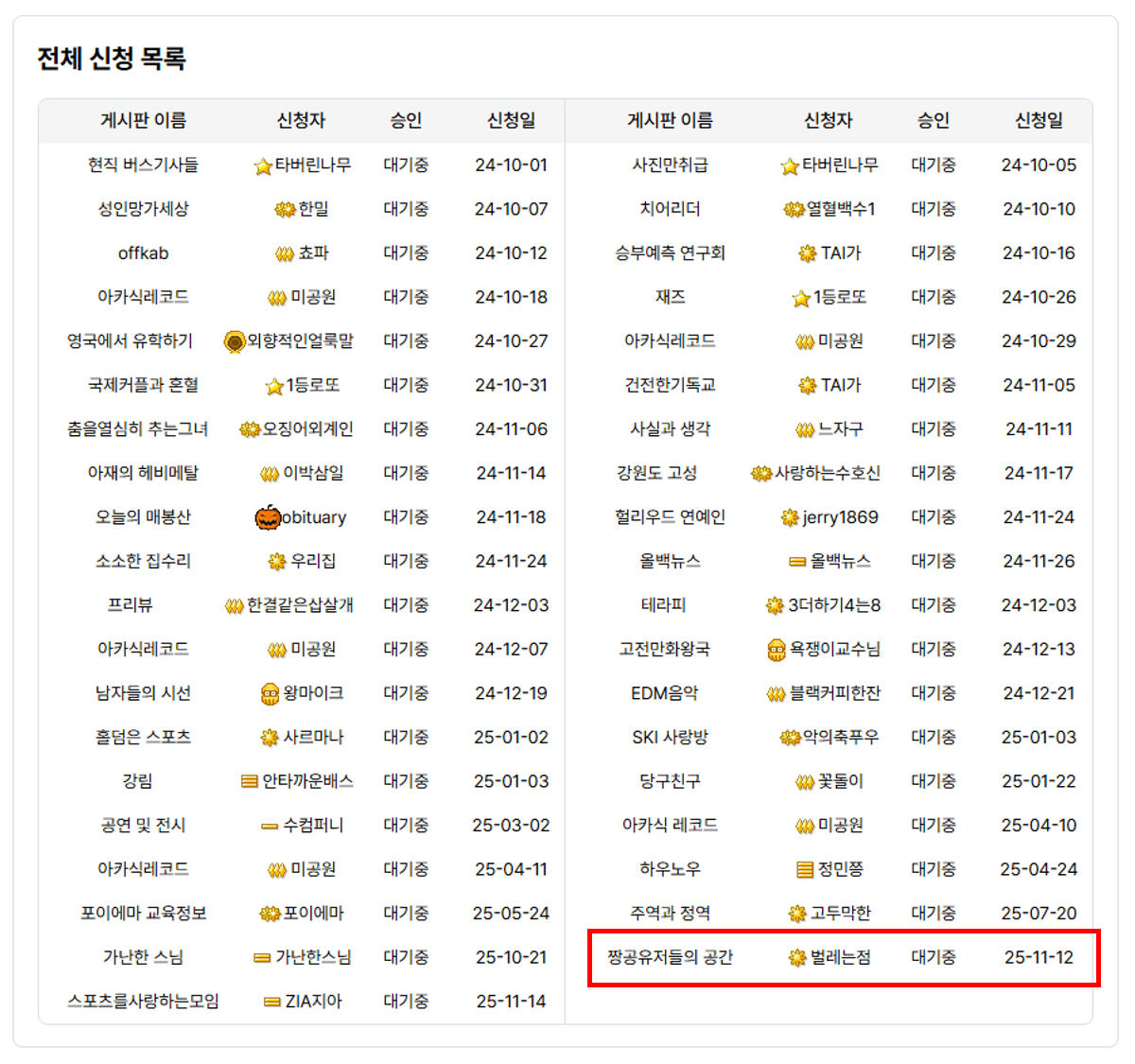Click the flat bar icon next to 수컴퍼니
Viewport: 1135px width, 1064px height.
270,827
